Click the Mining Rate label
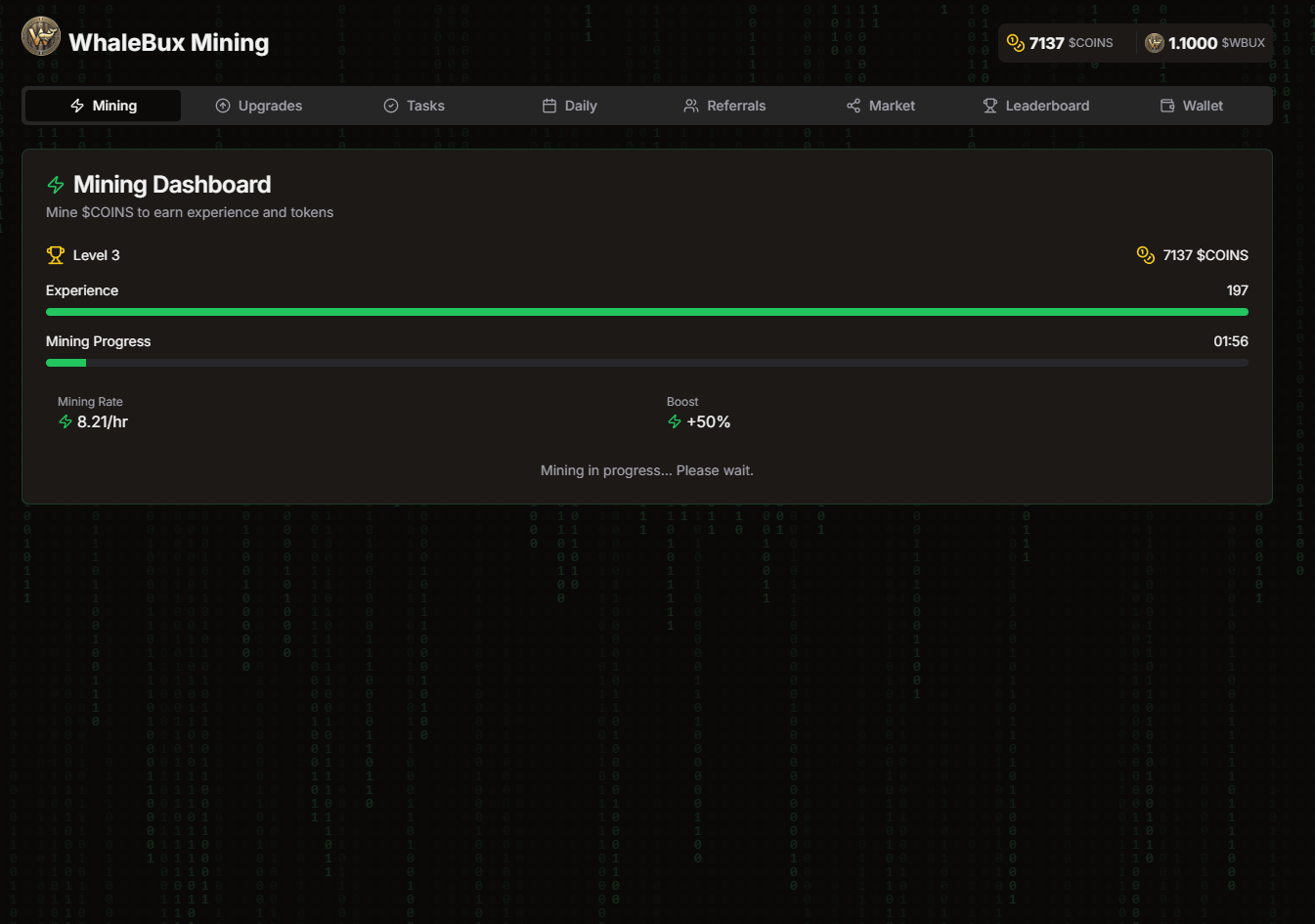The height and width of the screenshot is (924, 1315). click(90, 402)
